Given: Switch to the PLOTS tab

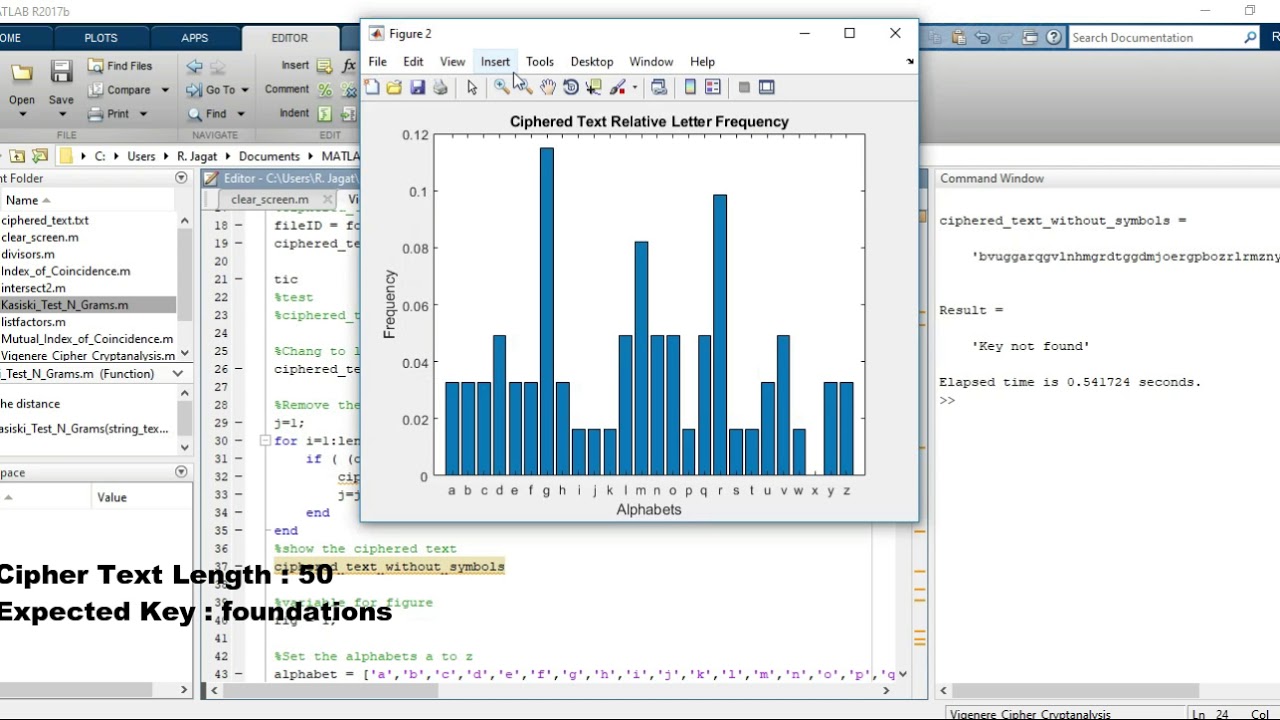Looking at the screenshot, I should click(100, 38).
